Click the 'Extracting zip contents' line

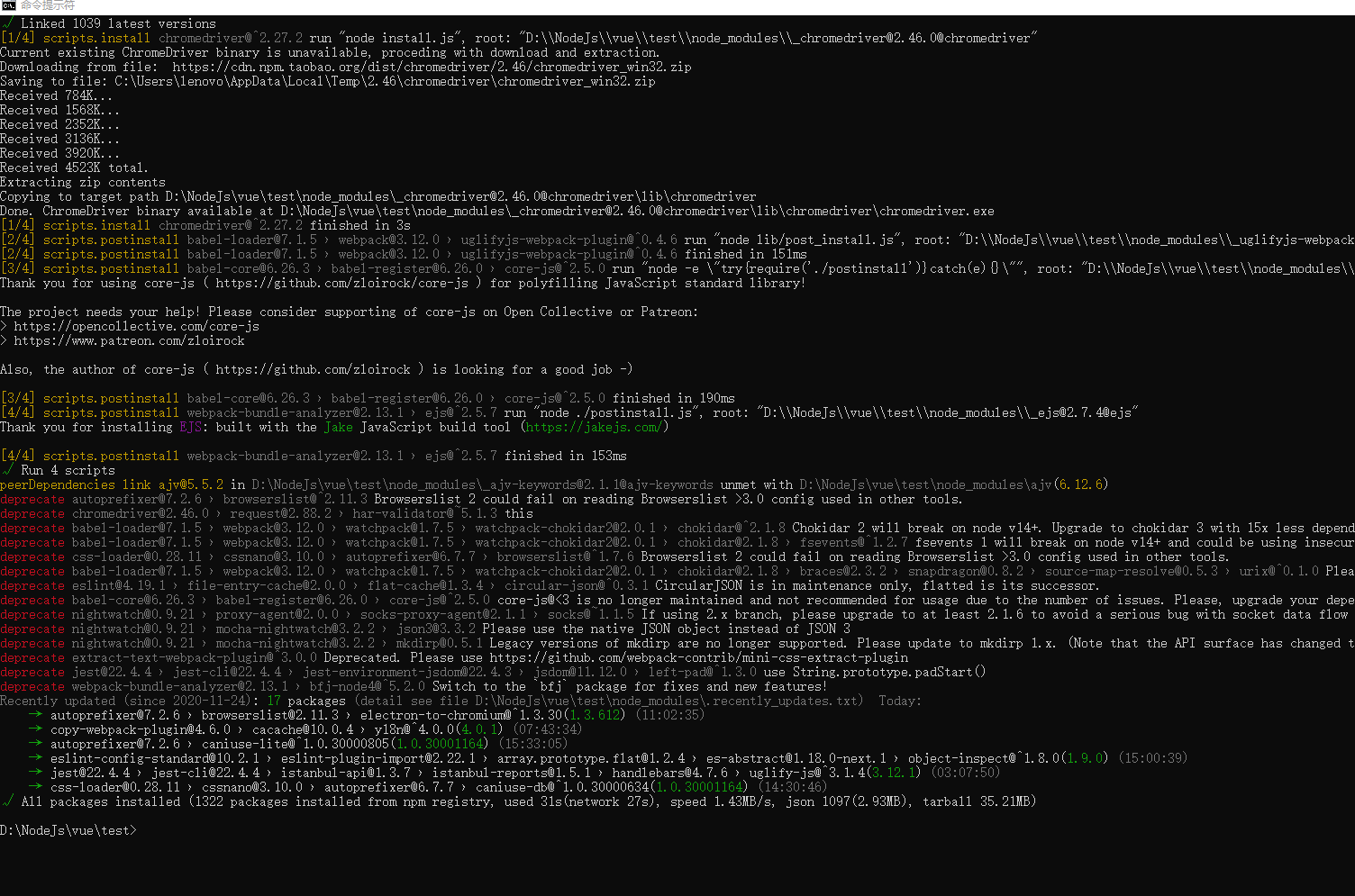[83, 182]
